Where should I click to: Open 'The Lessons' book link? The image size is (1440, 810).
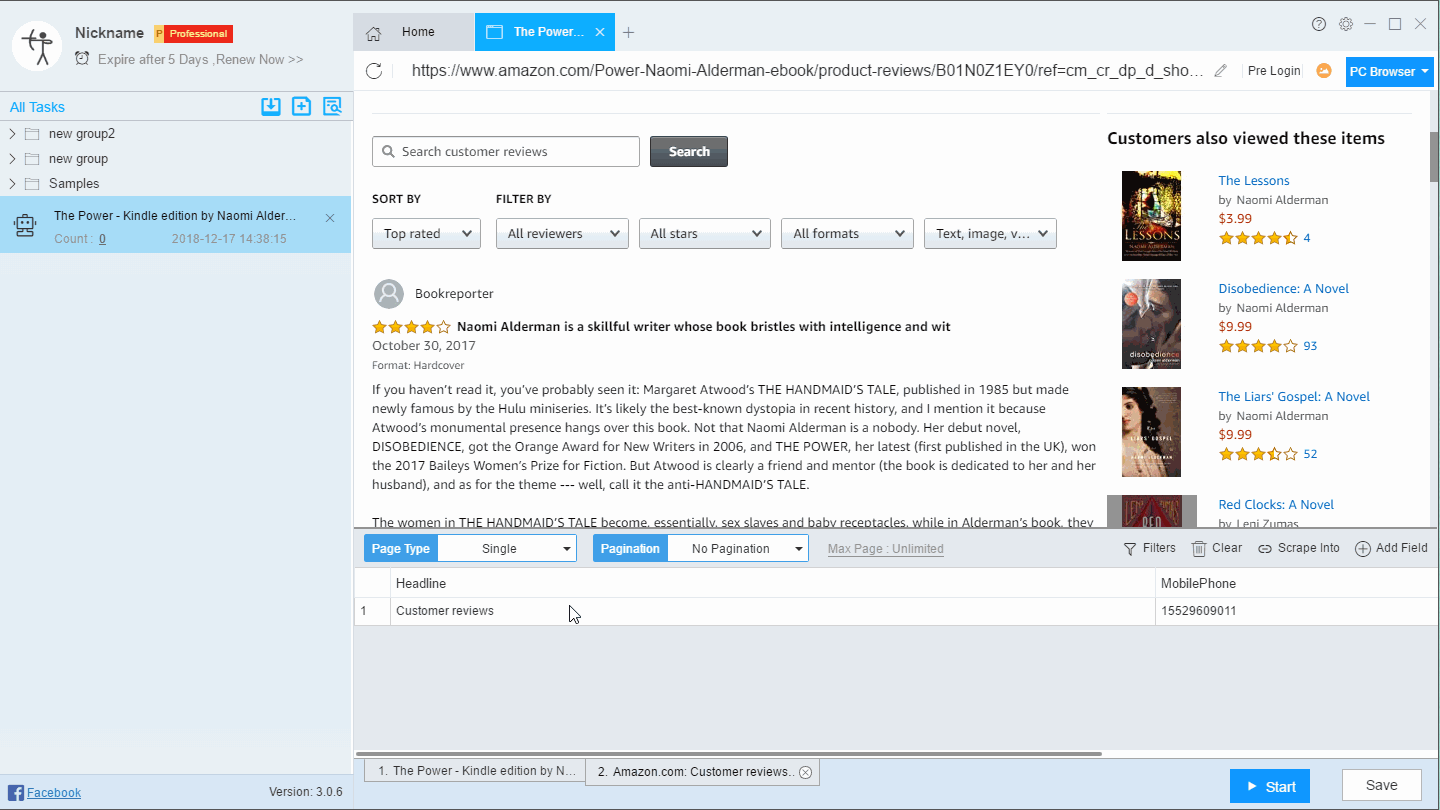(x=1253, y=181)
